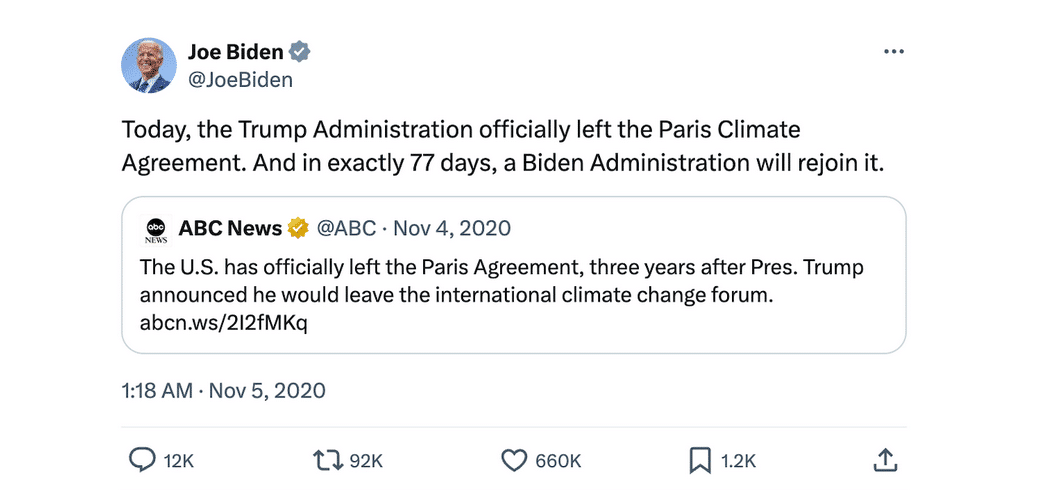1056x490 pixels.
Task: Click the @JoeBiden handle
Action: point(240,80)
